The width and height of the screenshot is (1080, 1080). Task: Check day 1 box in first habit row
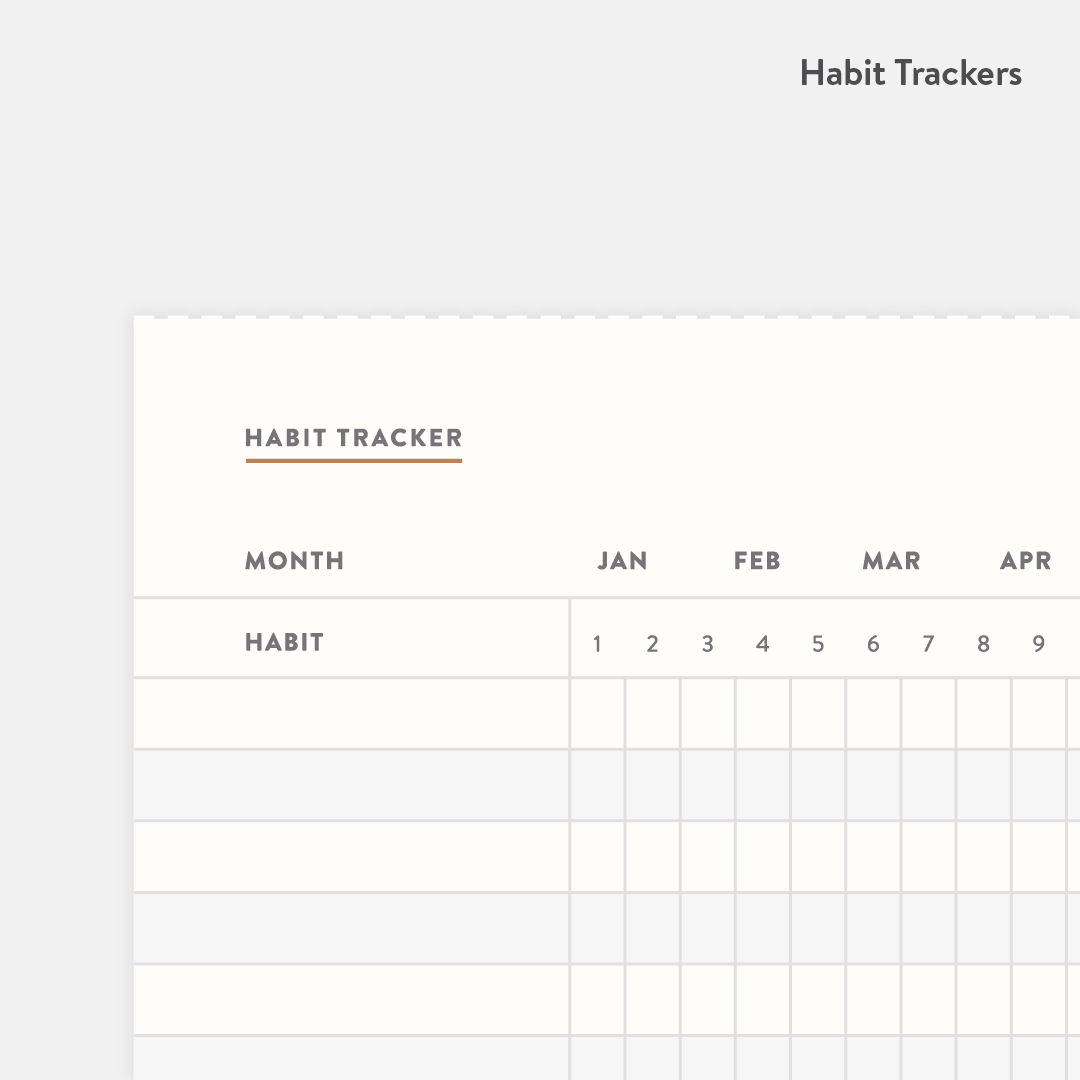(x=597, y=713)
